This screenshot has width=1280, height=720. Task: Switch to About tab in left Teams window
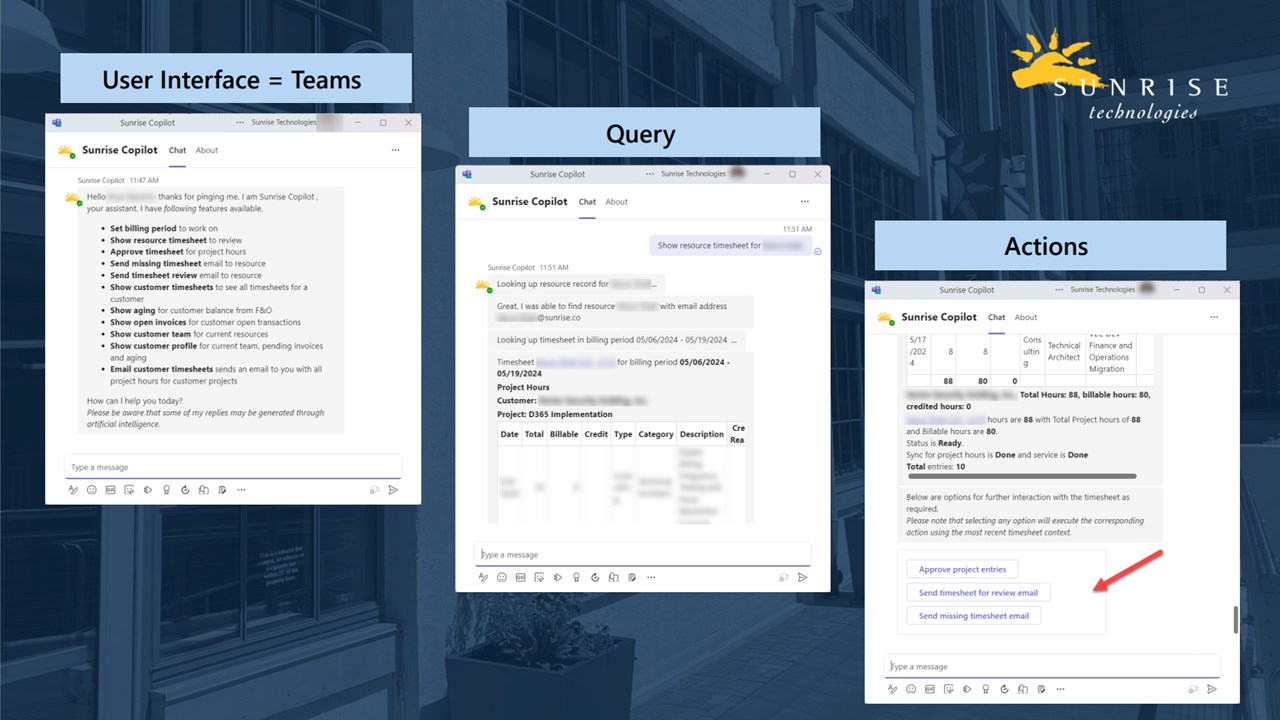coord(207,150)
